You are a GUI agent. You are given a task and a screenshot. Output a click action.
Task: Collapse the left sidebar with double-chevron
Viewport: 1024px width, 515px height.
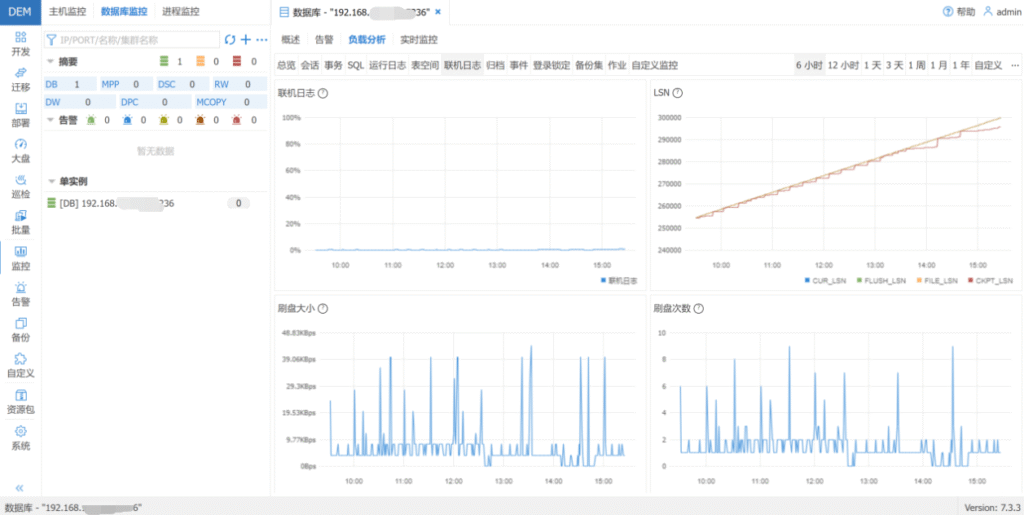20,487
